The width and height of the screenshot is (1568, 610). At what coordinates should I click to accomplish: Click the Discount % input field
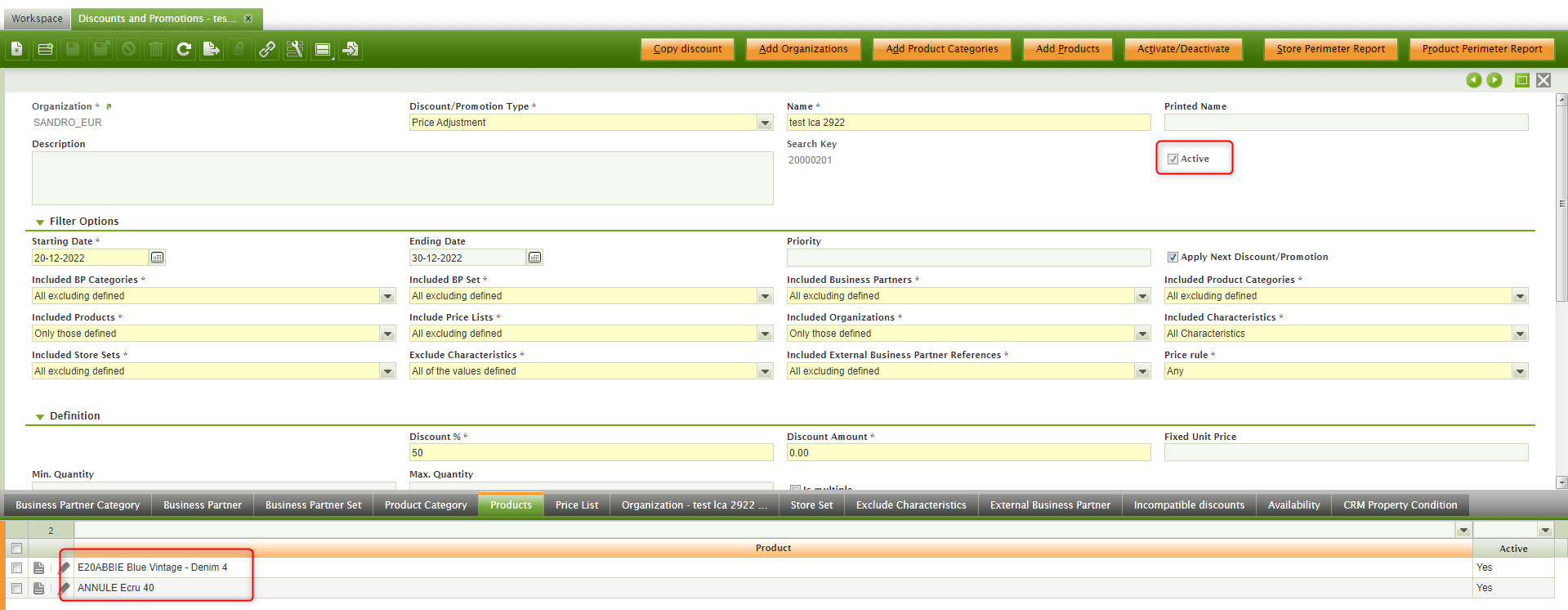(591, 453)
